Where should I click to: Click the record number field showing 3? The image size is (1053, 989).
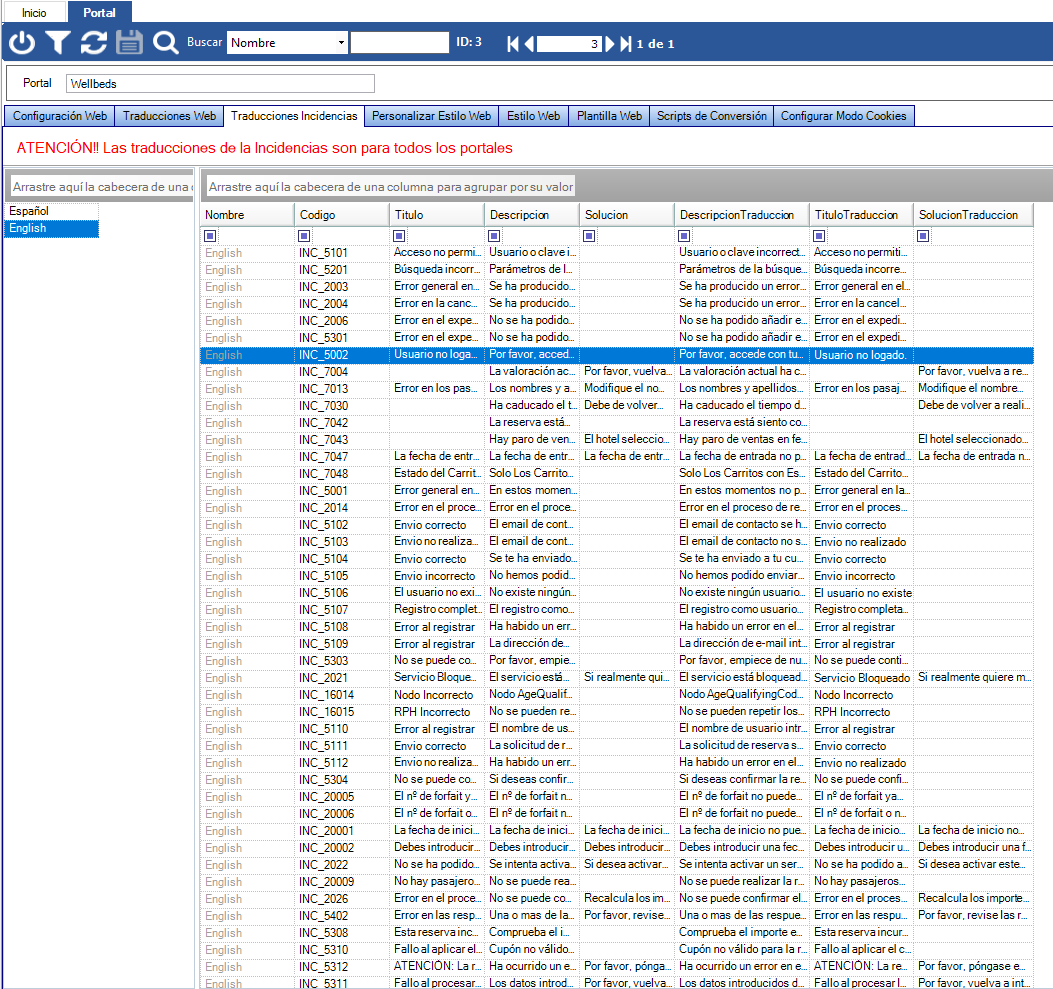coord(569,44)
